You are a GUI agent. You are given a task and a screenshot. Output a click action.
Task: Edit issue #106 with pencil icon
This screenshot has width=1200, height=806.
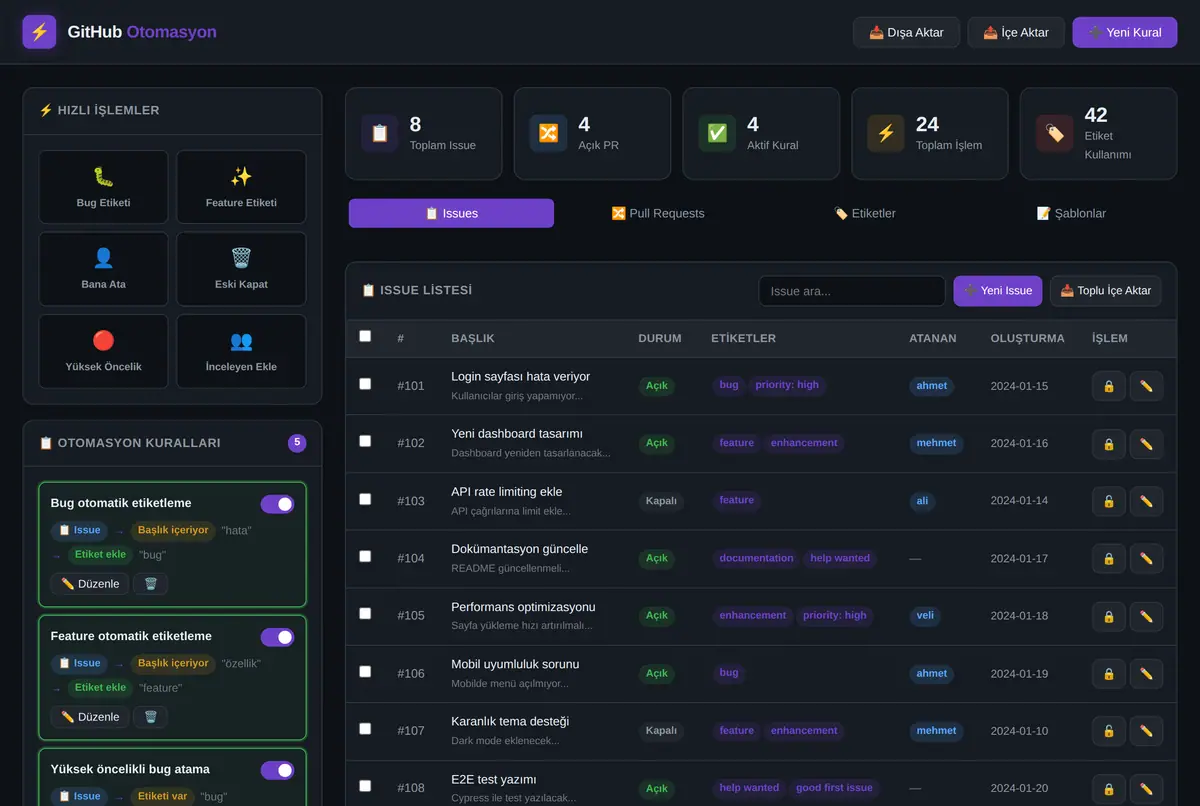[x=1146, y=674]
